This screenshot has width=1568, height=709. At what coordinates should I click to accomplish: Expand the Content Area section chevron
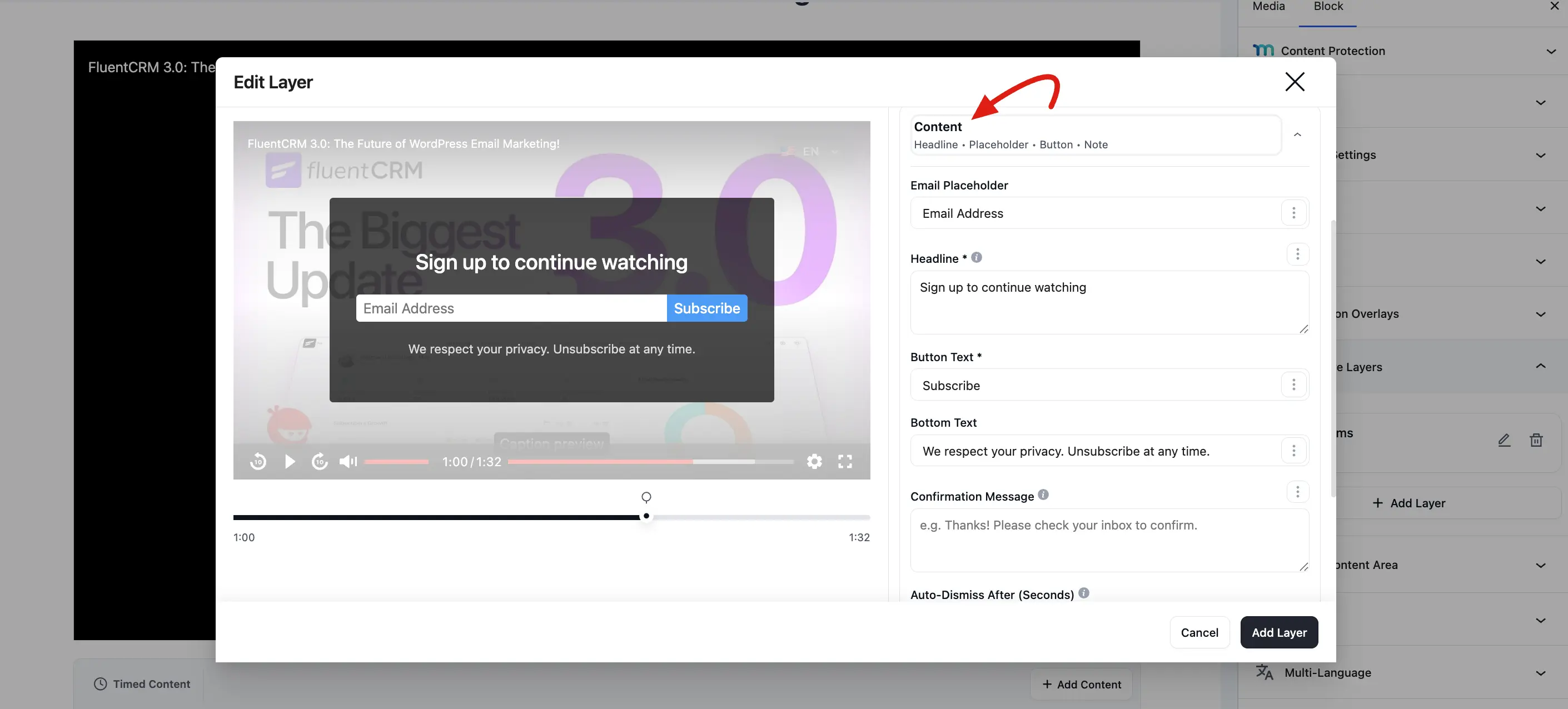tap(1541, 566)
